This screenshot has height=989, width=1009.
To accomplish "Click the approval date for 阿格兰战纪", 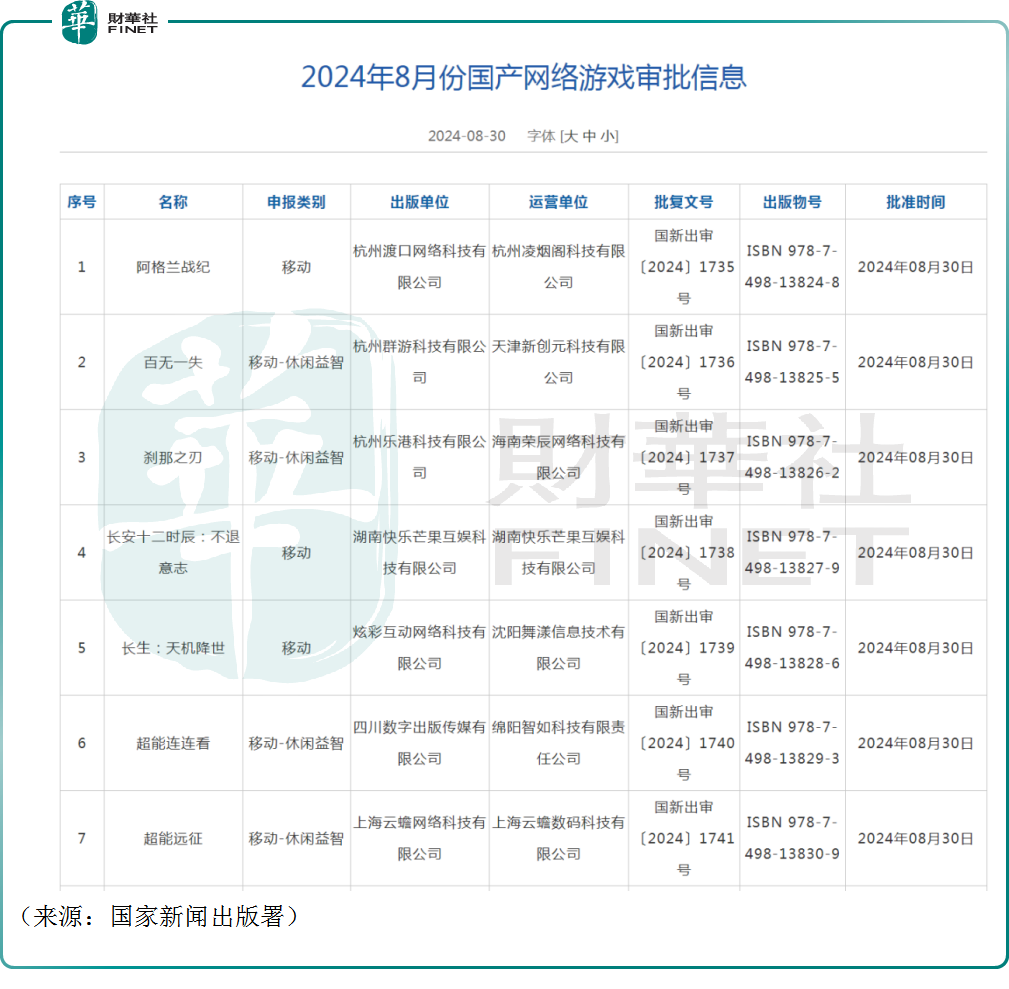I will pos(916,267).
